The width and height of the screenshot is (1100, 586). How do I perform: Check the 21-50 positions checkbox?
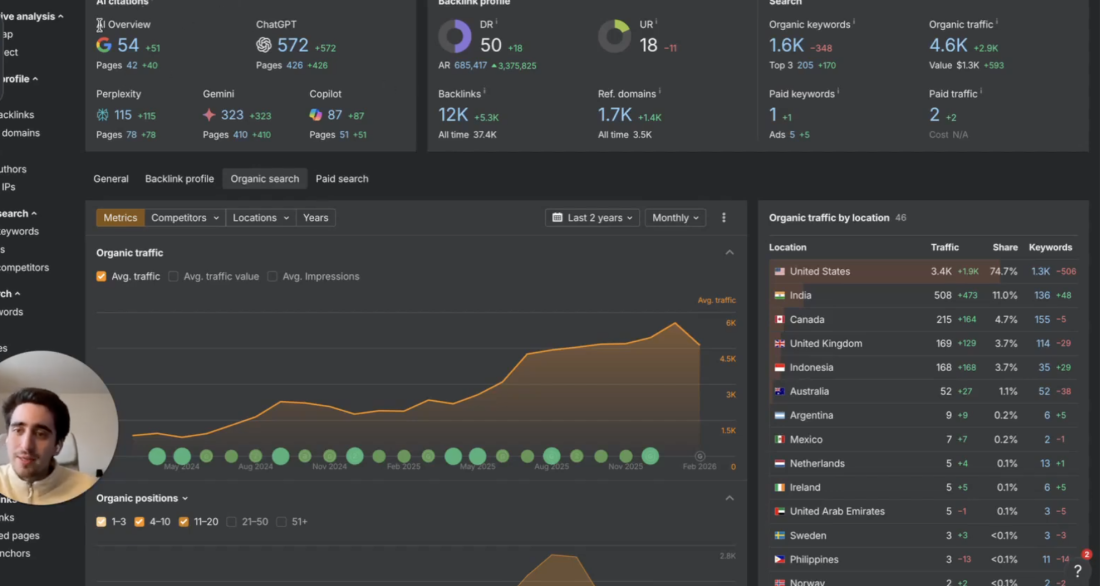(232, 522)
